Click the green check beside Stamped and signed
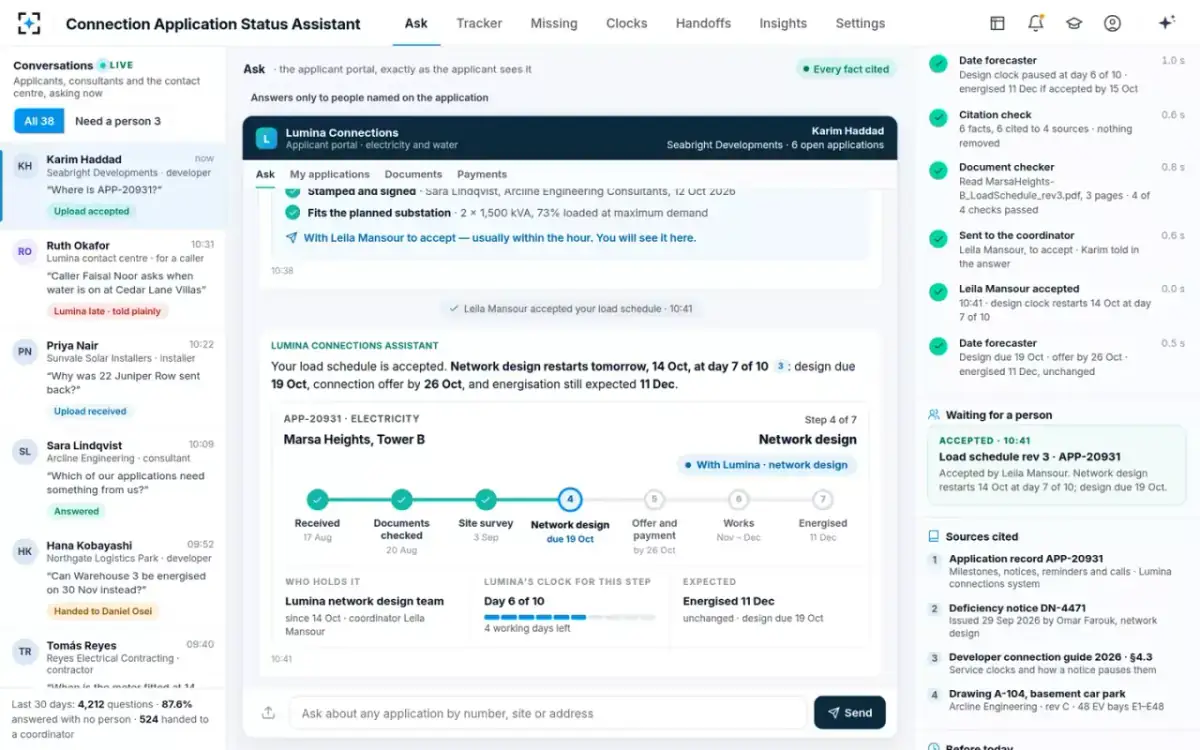This screenshot has height=750, width=1200. 292,191
